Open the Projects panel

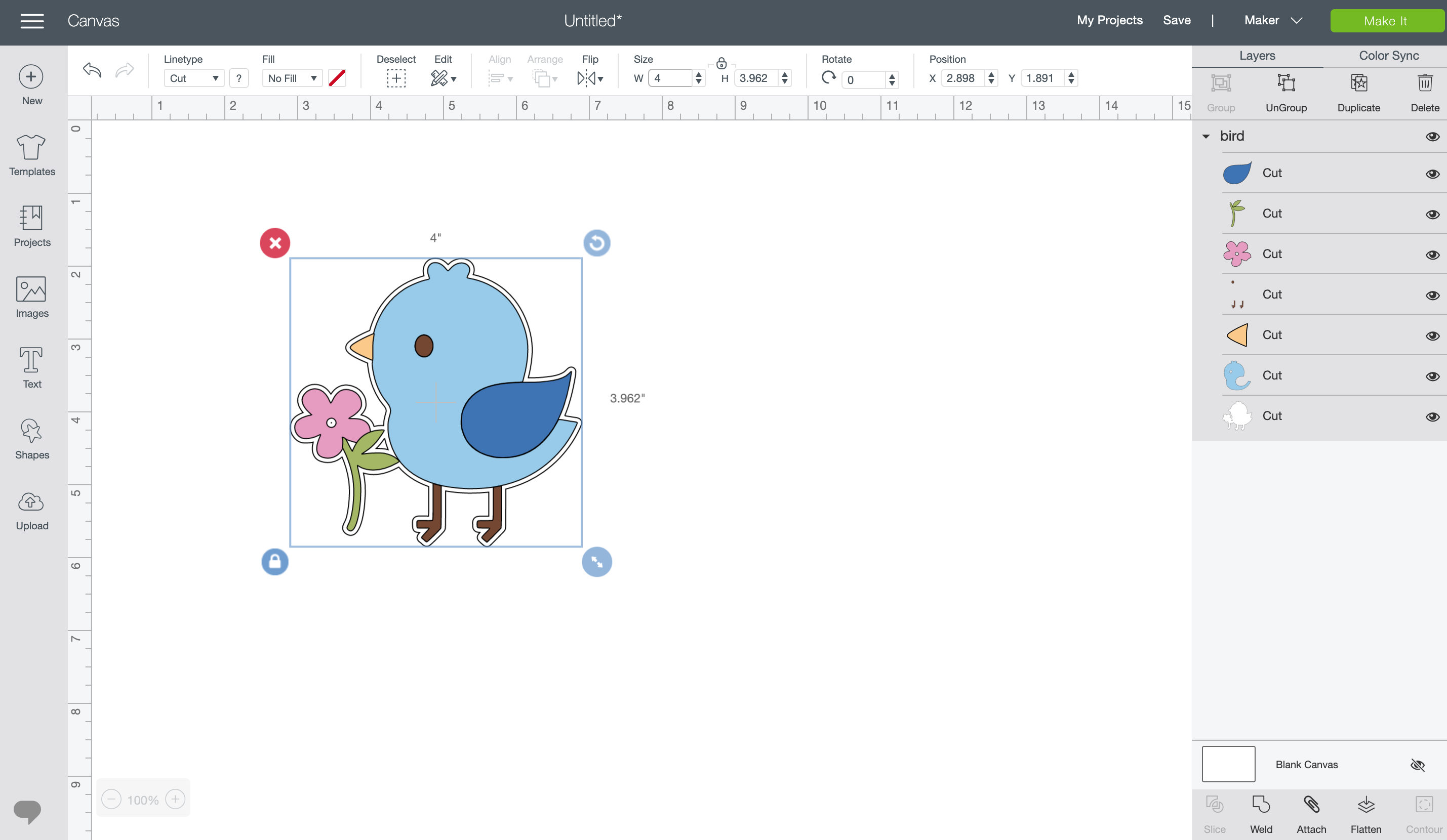pyautogui.click(x=31, y=226)
